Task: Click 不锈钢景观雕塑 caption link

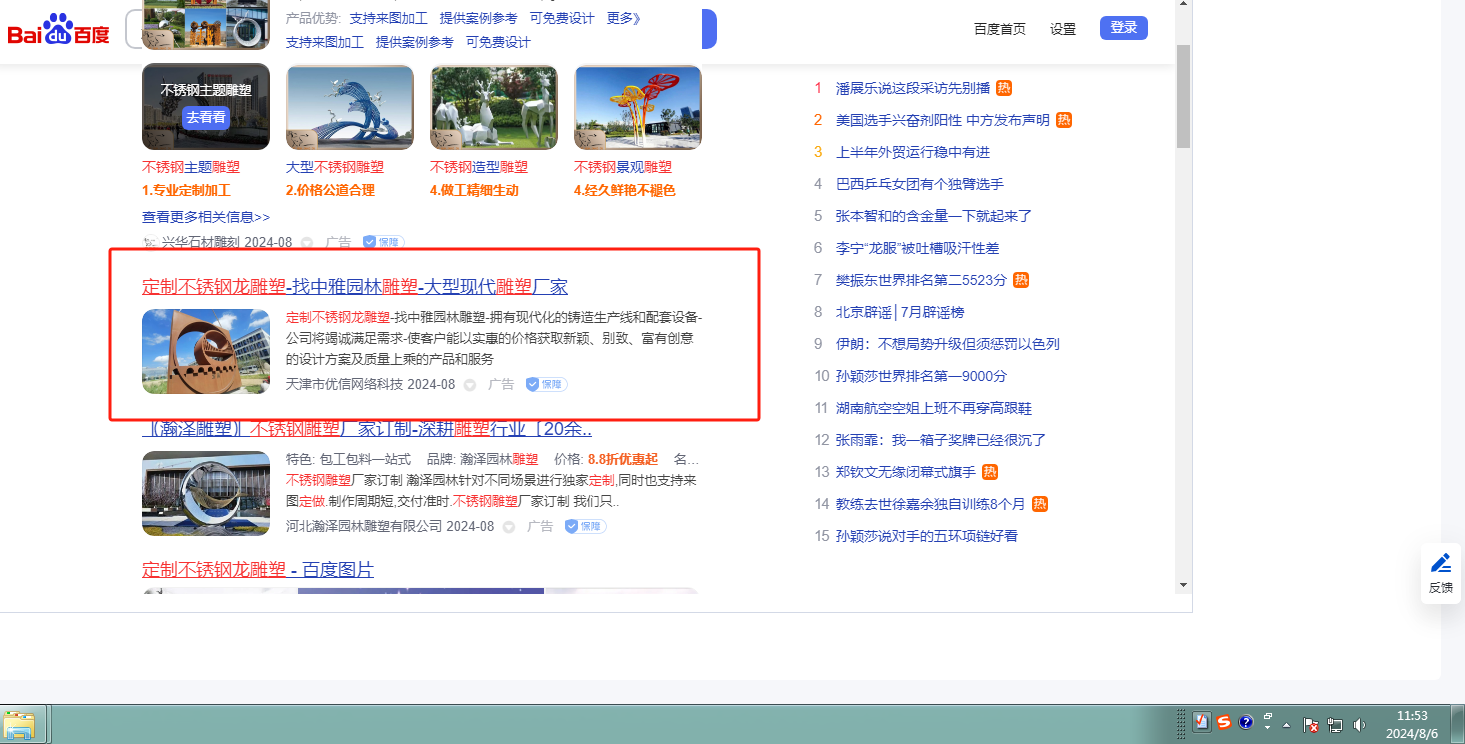Action: (623, 167)
